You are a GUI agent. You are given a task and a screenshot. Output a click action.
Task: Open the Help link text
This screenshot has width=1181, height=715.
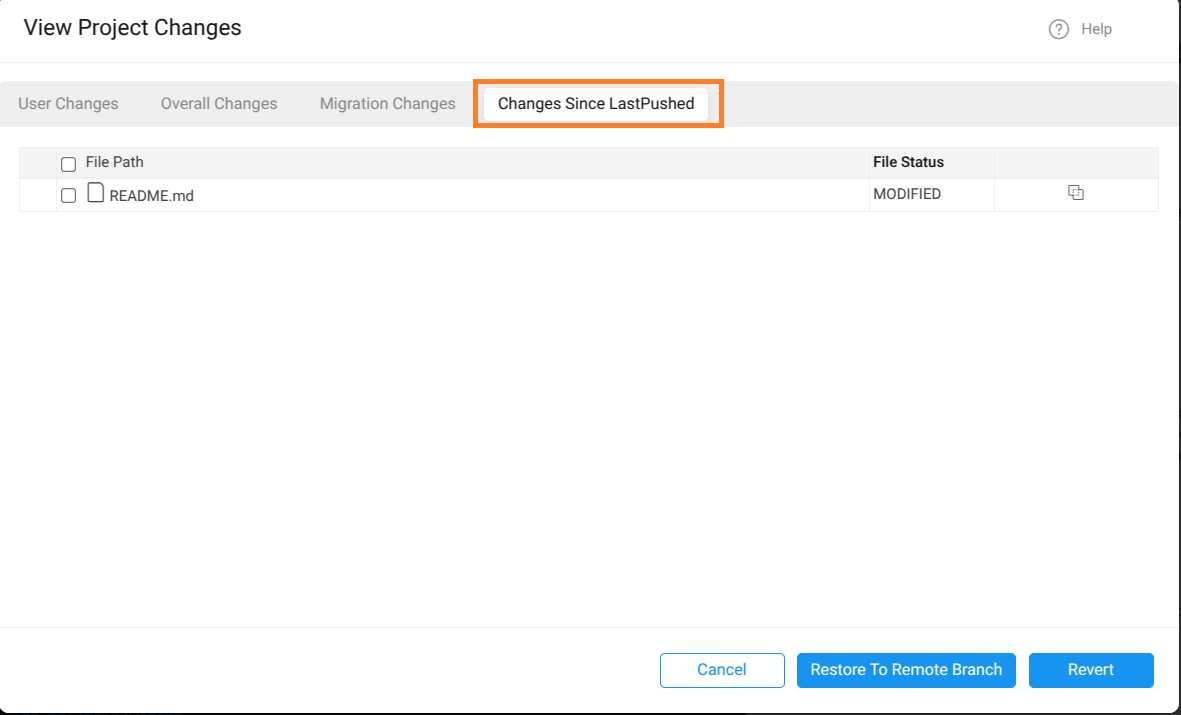(x=1096, y=30)
